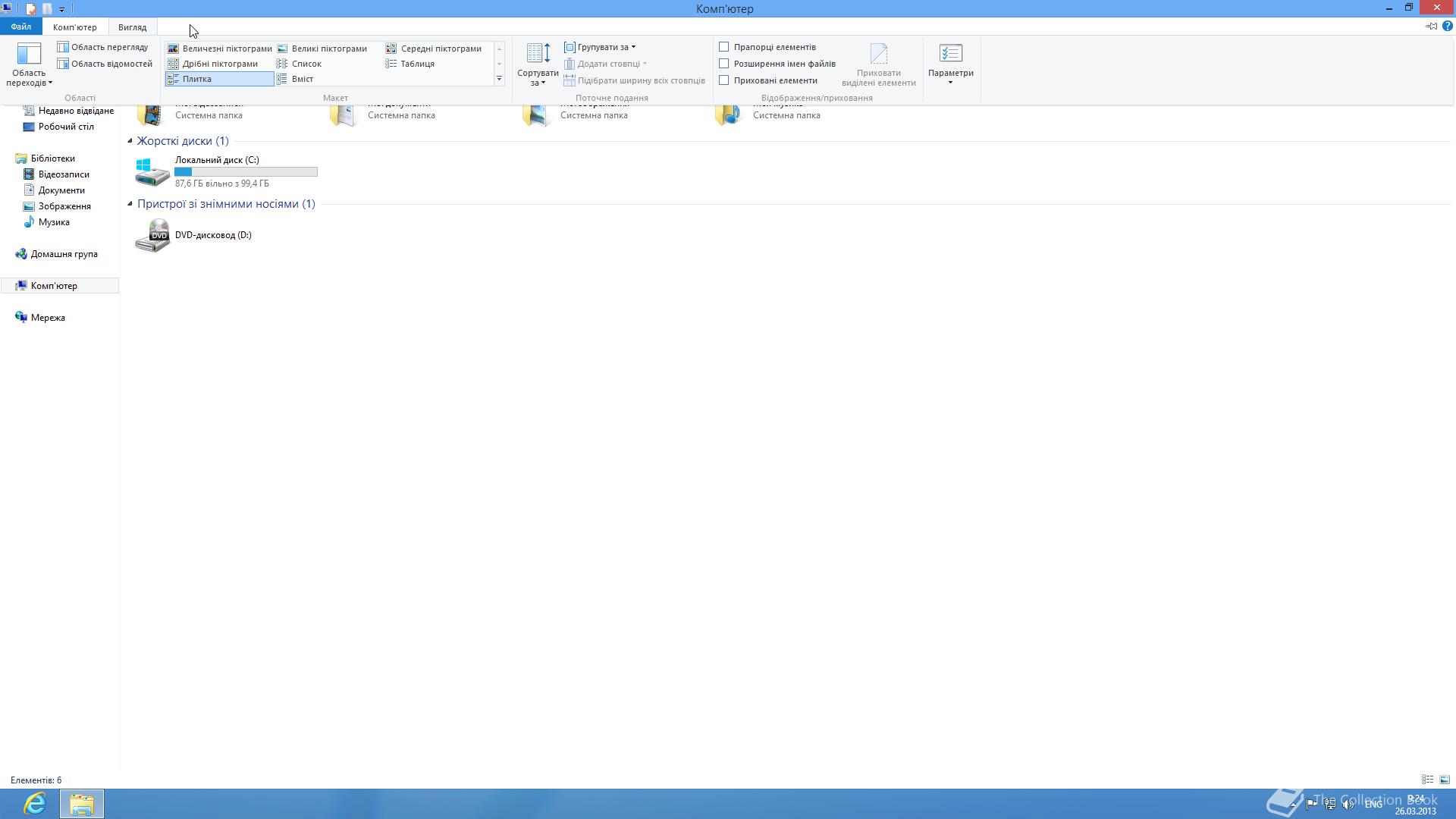The height and width of the screenshot is (819, 1456).
Task: Select the DVD-дисковод (D:) drive icon
Action: [x=152, y=236]
